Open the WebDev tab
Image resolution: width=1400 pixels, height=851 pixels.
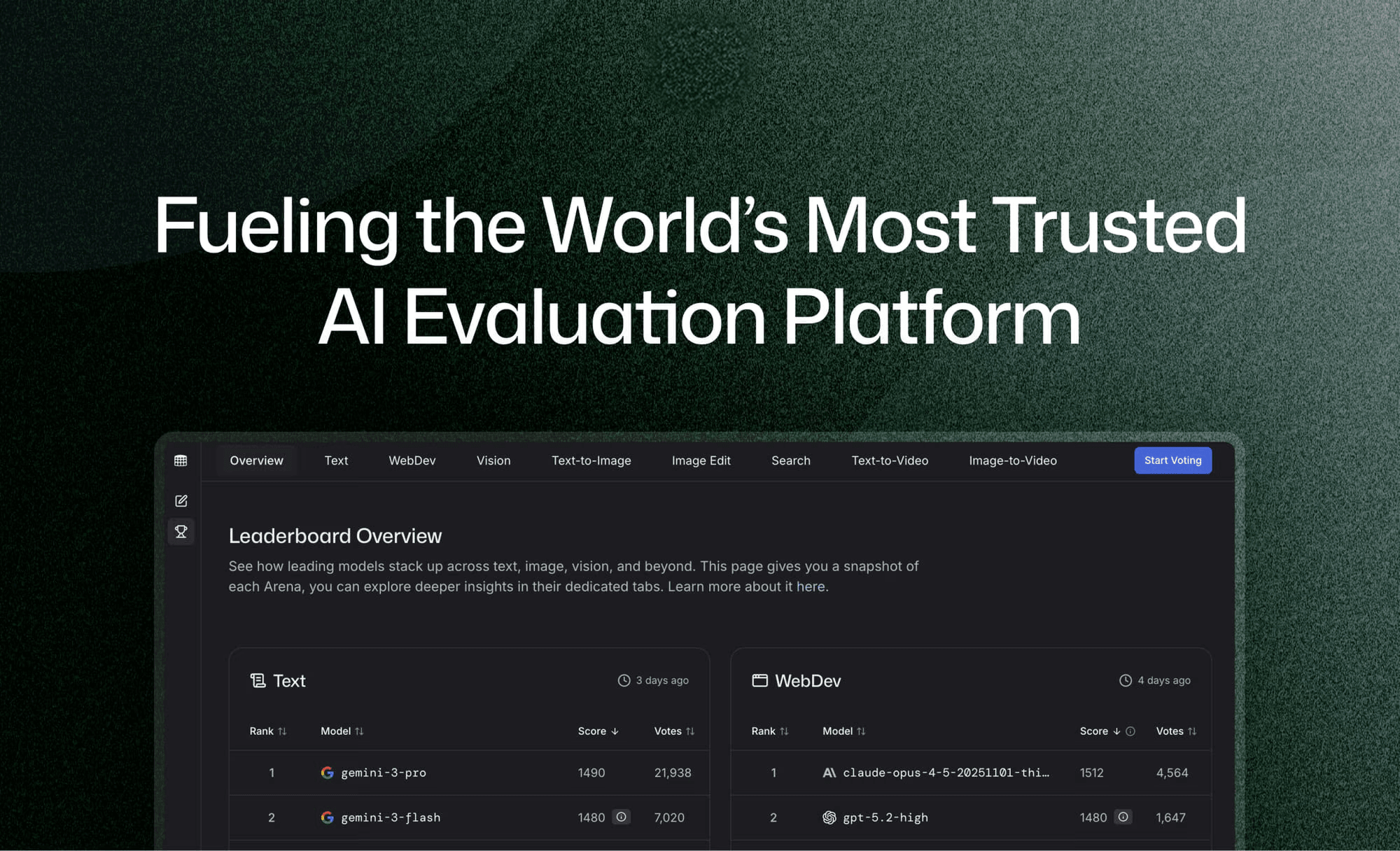(x=412, y=460)
